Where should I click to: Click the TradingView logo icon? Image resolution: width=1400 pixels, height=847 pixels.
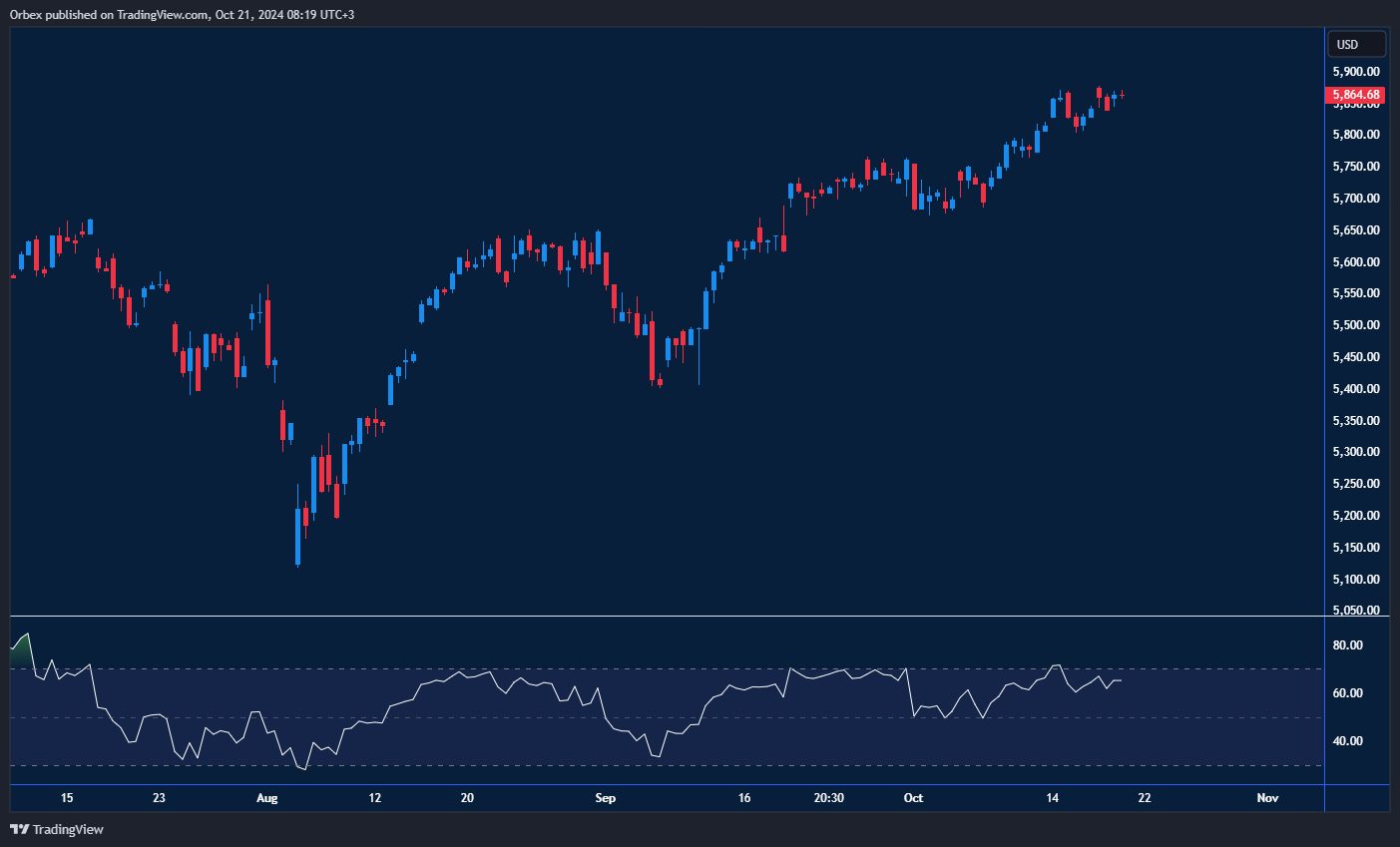click(x=19, y=829)
